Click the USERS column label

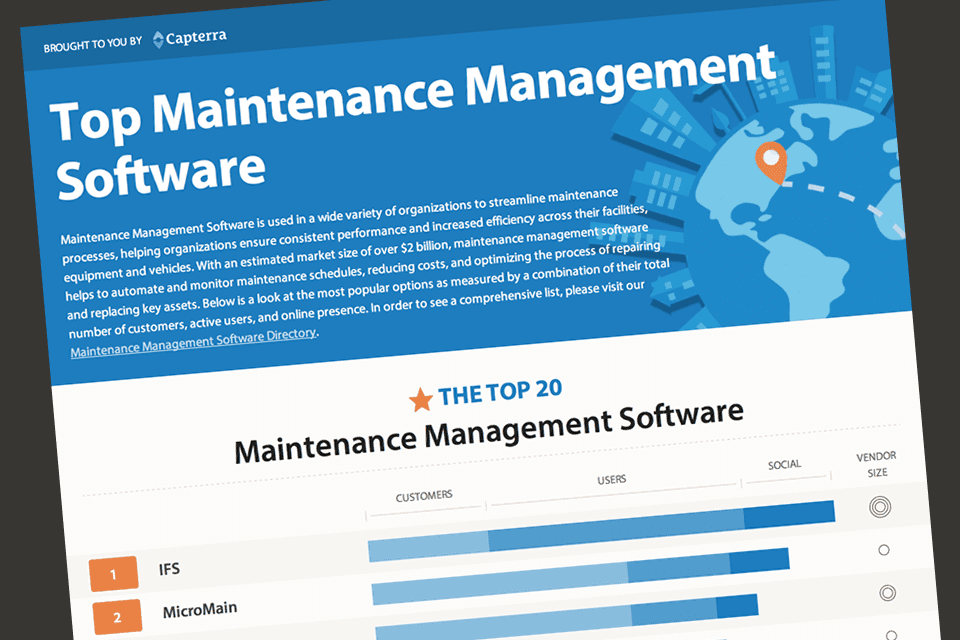[612, 480]
